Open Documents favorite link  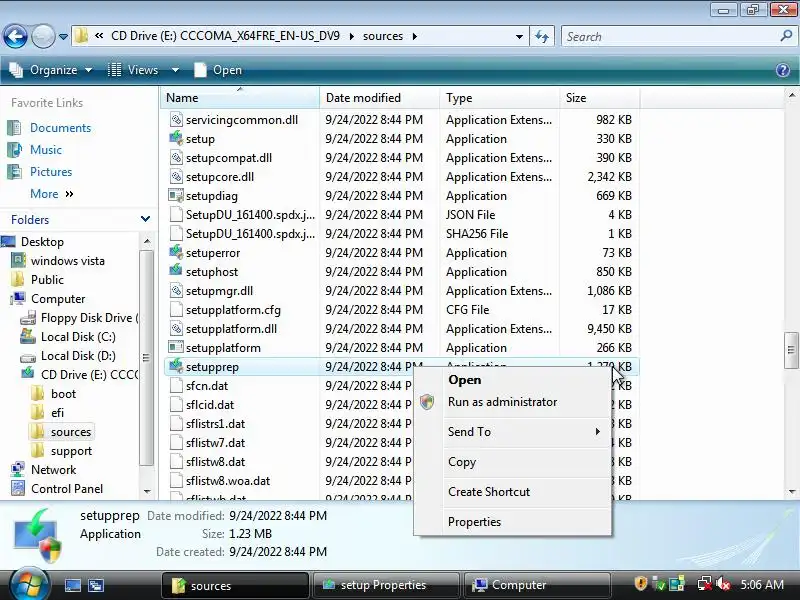click(60, 128)
